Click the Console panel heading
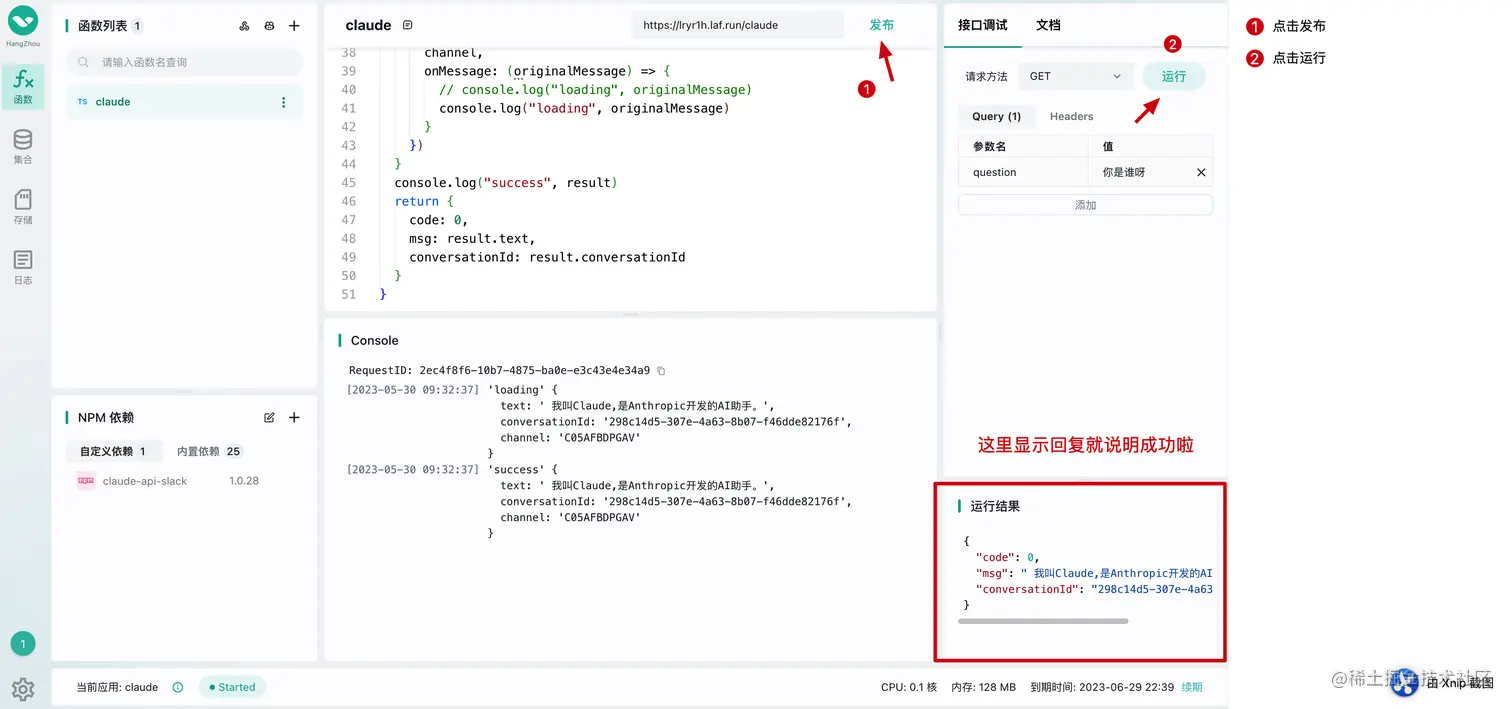Image resolution: width=1512 pixels, height=709 pixels. point(374,340)
